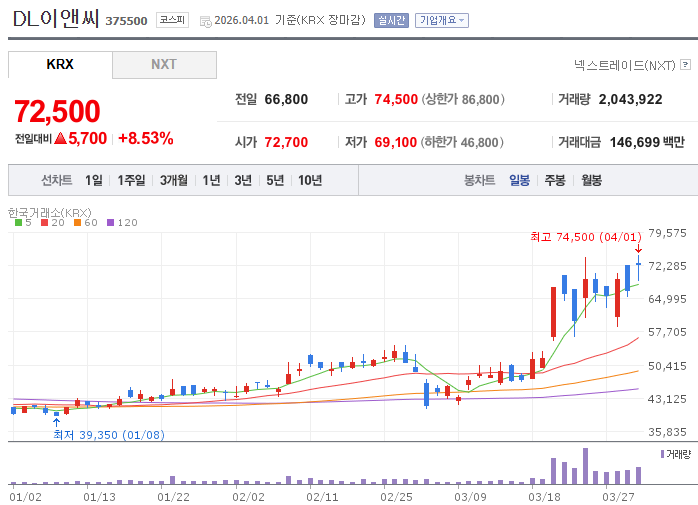
Task: Click the 한국거래소(KRX) chart caption
Action: pyautogui.click(x=49, y=213)
